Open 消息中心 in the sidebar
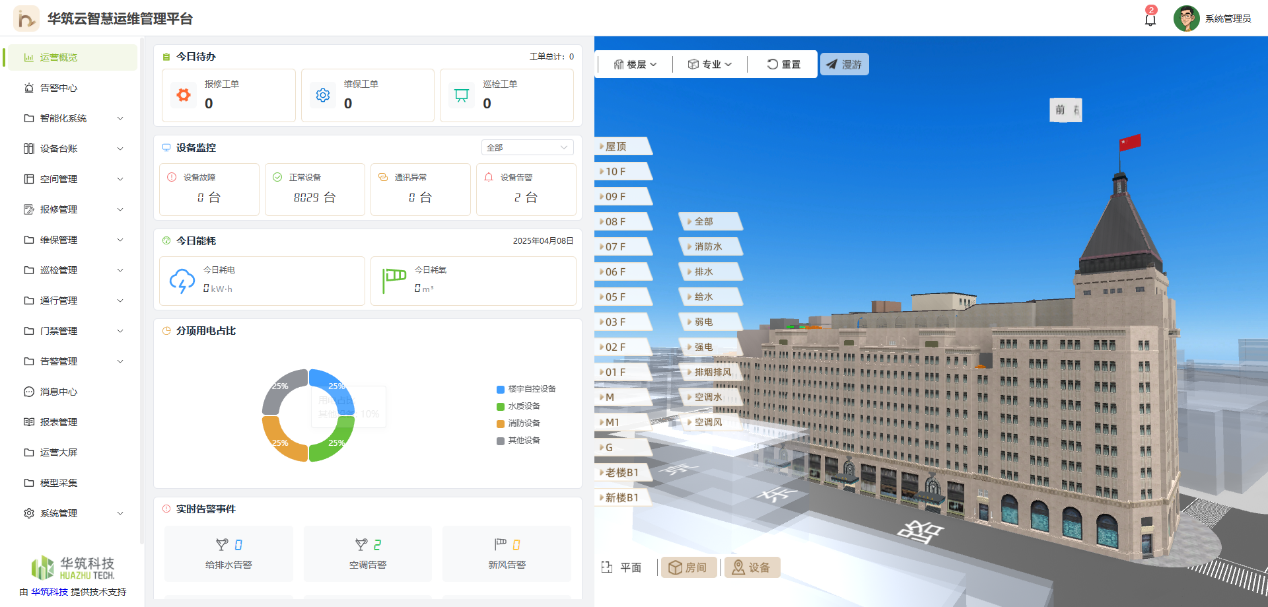This screenshot has height=607, width=1268. tap(58, 392)
